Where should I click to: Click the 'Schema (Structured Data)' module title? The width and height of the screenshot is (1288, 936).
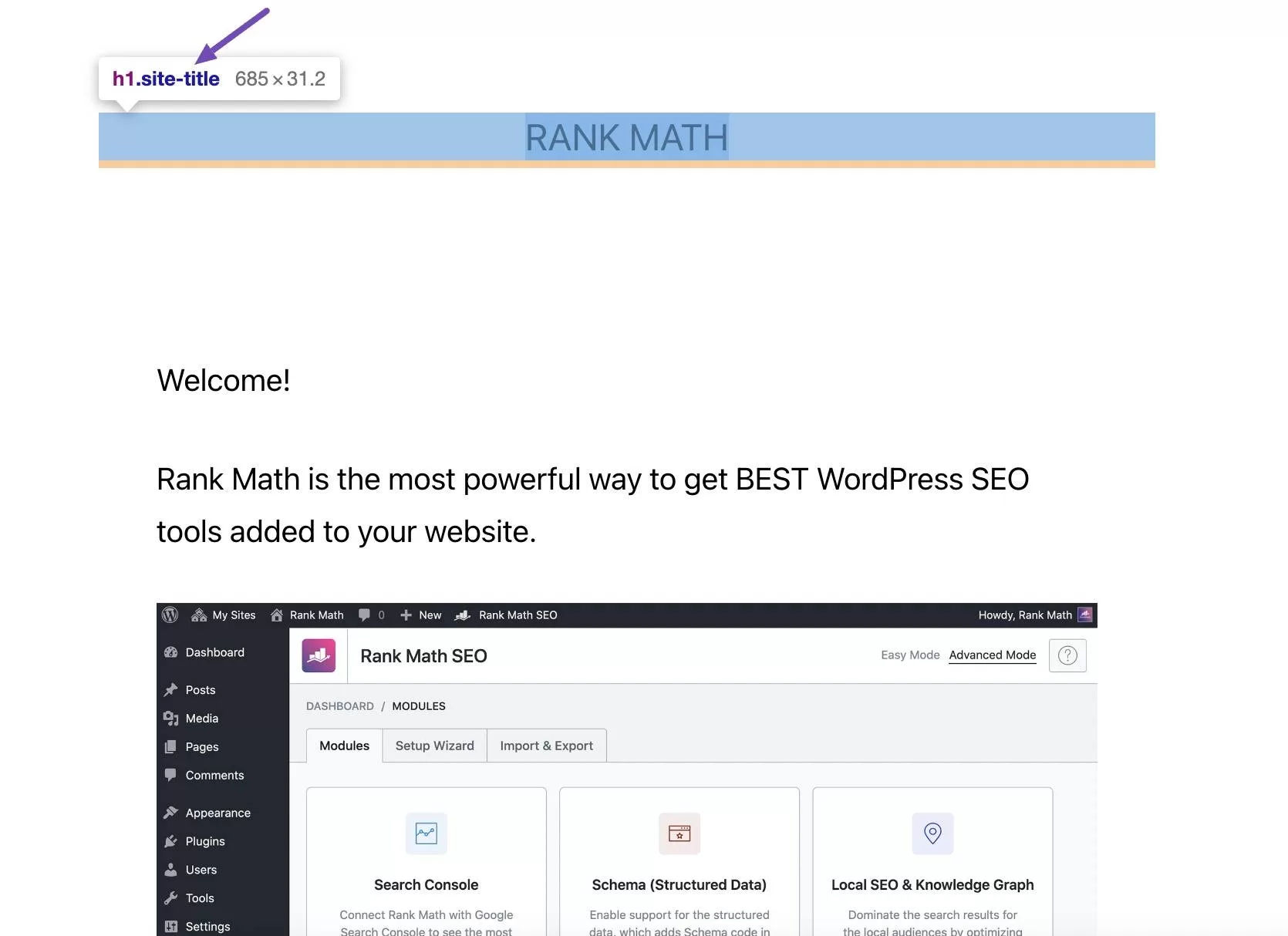pos(679,884)
